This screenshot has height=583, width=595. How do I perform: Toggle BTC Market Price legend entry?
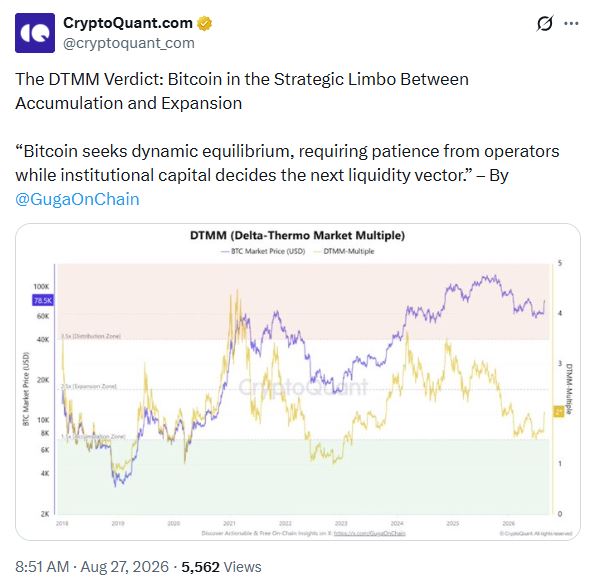pos(263,251)
